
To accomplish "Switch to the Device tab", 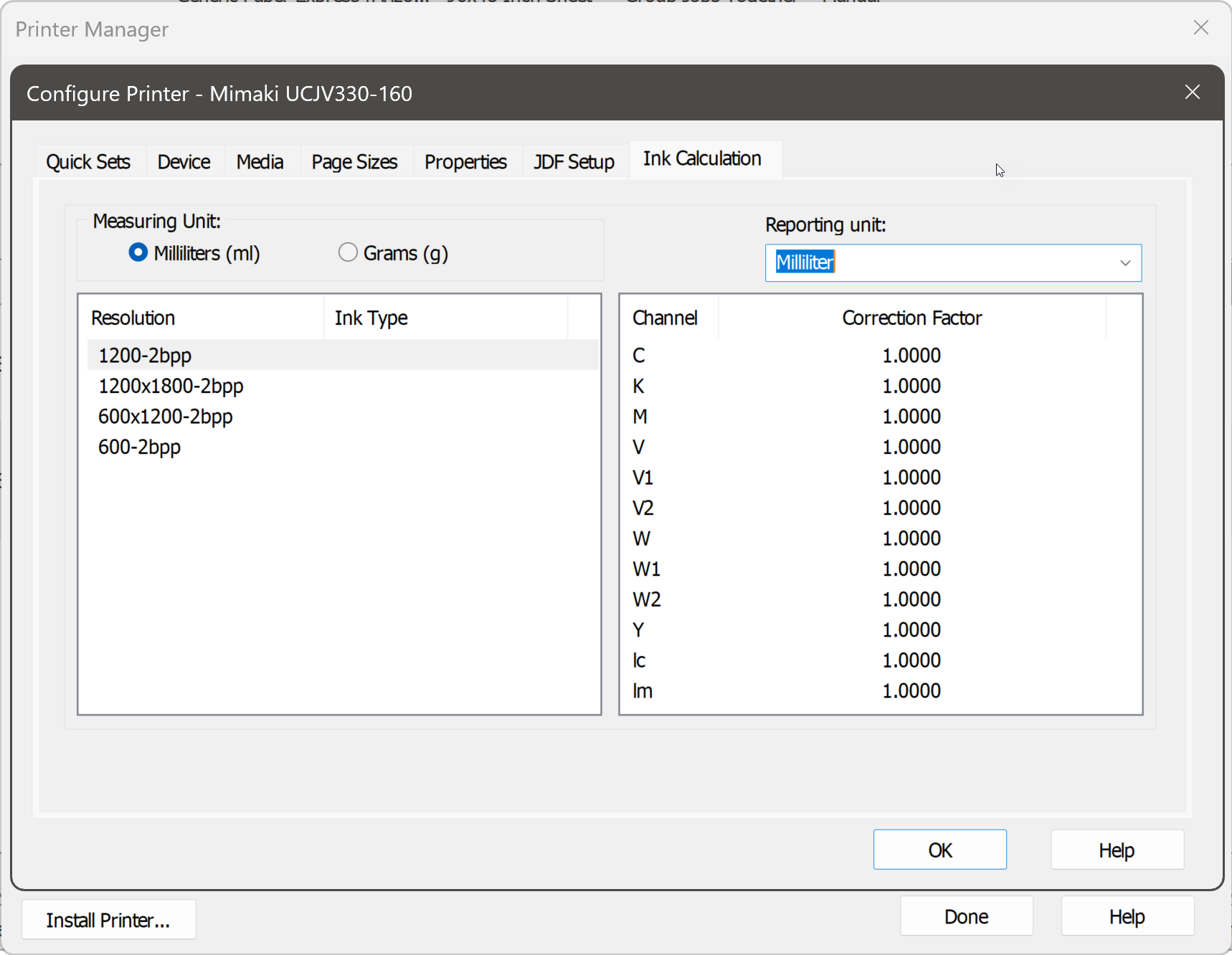I will [x=184, y=162].
